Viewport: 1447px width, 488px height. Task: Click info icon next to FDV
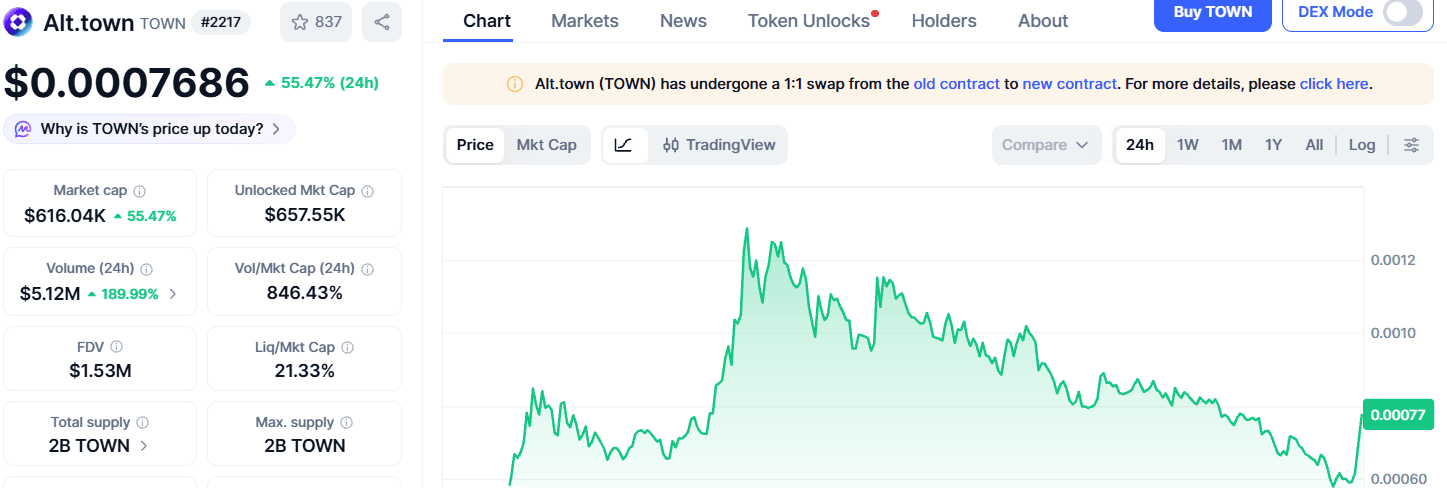[x=117, y=347]
